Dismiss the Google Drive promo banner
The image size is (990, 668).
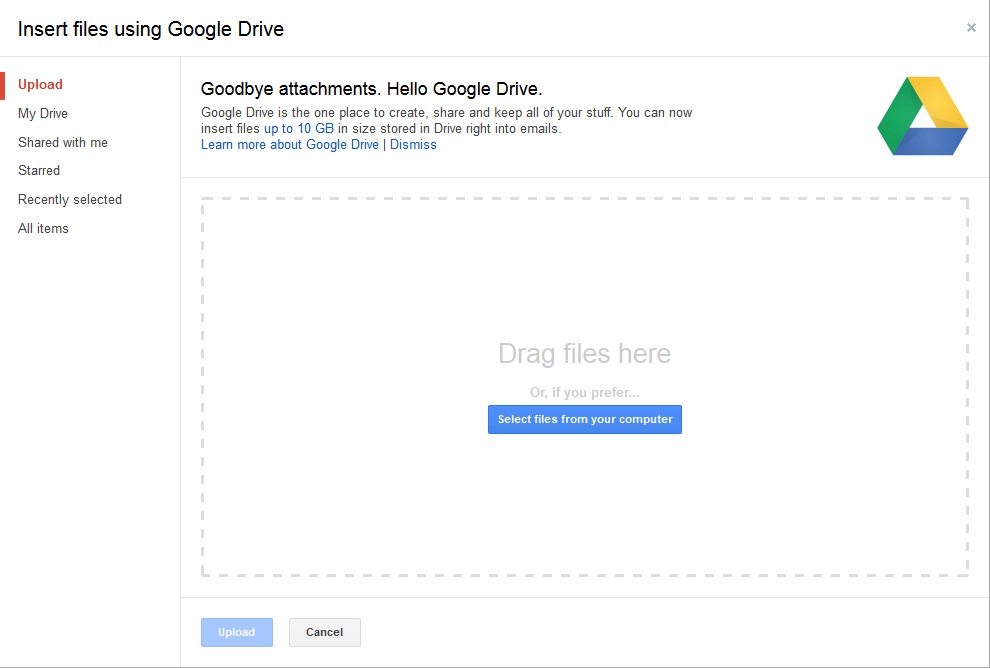point(413,145)
